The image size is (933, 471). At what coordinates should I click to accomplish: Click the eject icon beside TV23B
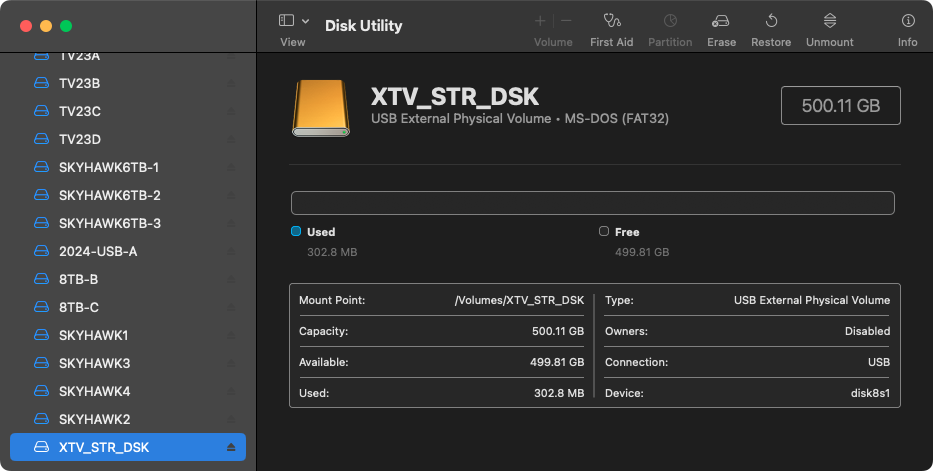pyautogui.click(x=231, y=83)
